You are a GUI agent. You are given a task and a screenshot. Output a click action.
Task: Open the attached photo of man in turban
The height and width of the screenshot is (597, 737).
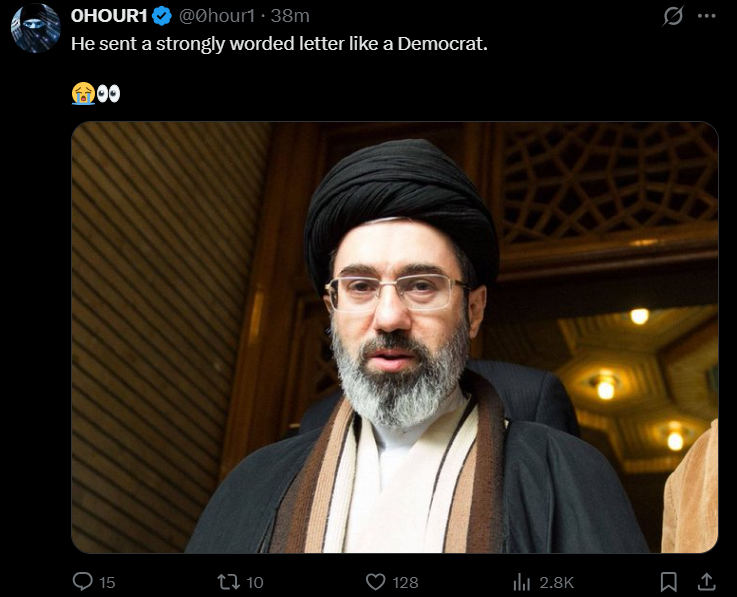click(394, 337)
